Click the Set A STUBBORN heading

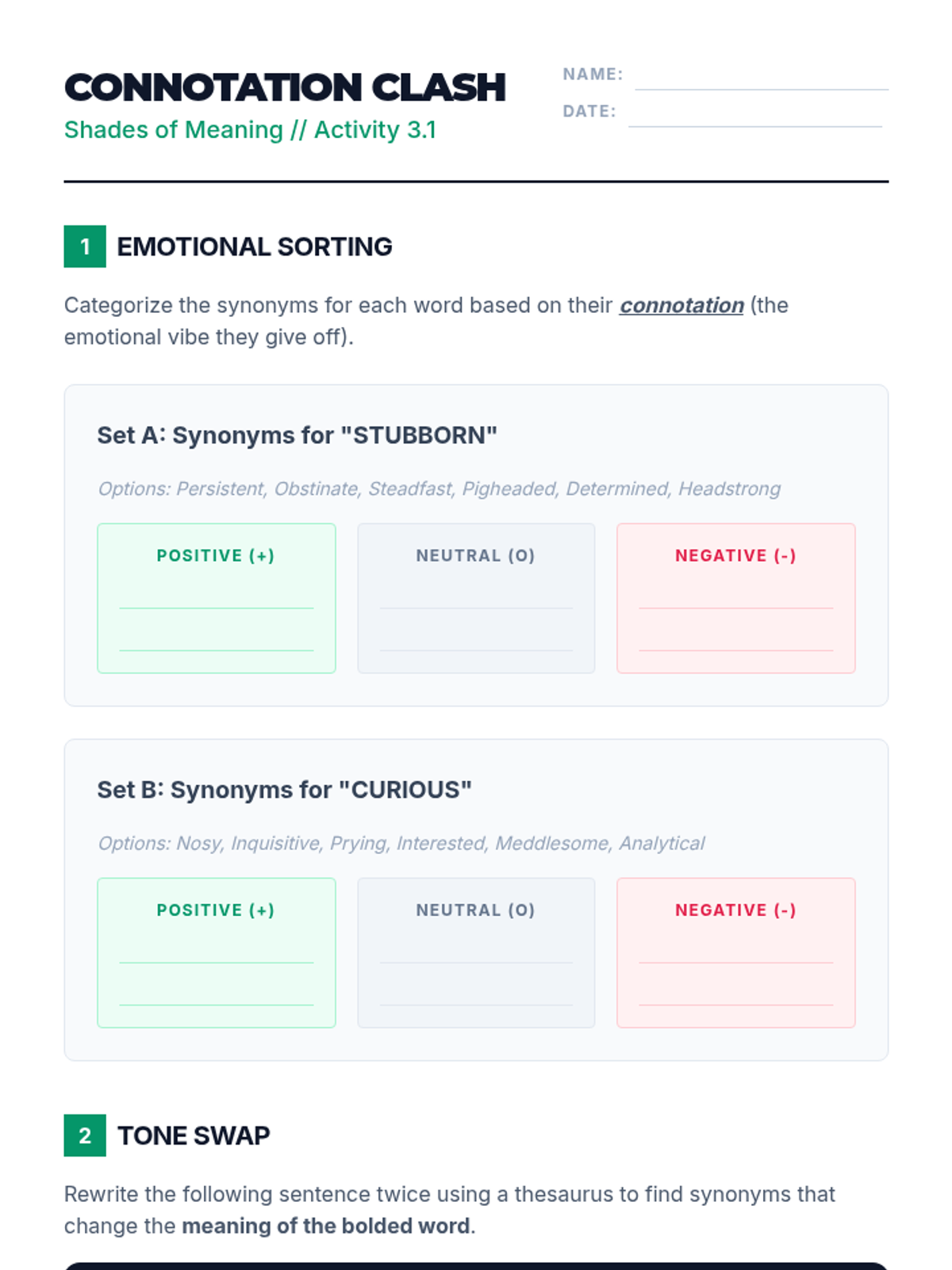[x=297, y=436]
